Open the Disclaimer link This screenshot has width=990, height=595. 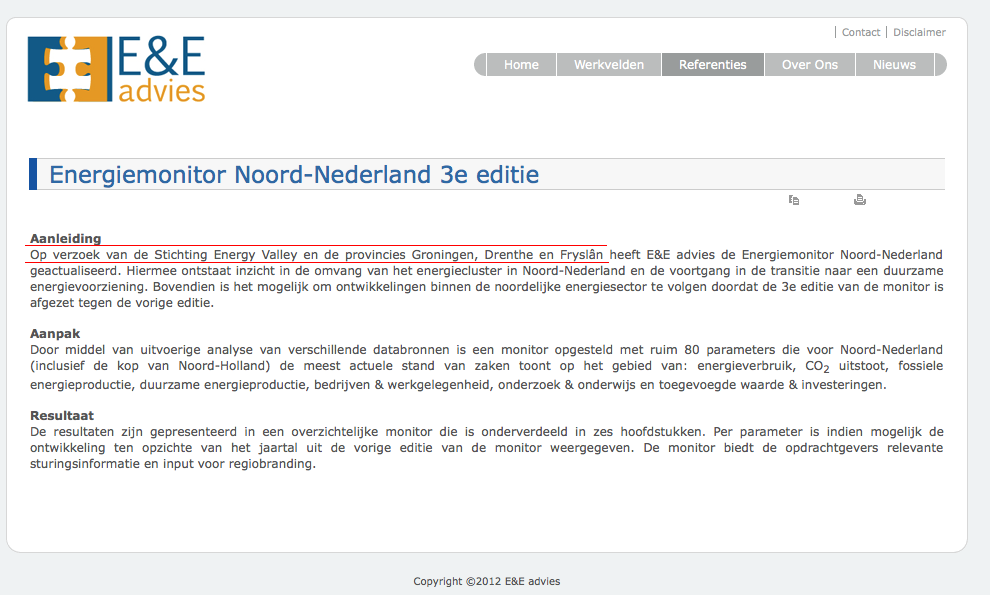(x=919, y=32)
